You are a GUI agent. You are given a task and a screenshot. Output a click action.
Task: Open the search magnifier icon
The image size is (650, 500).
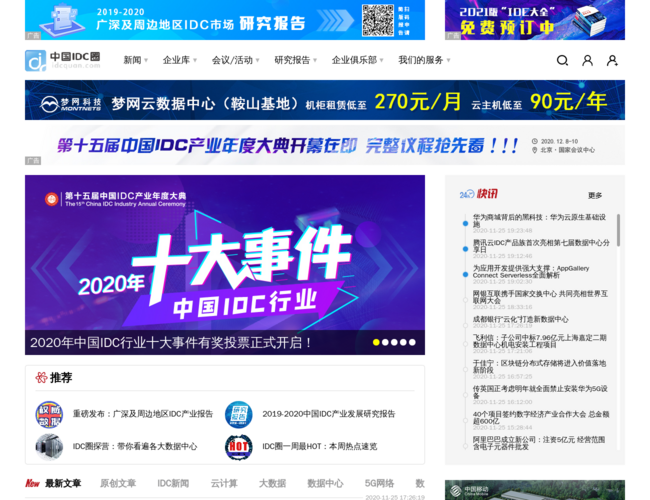562,61
